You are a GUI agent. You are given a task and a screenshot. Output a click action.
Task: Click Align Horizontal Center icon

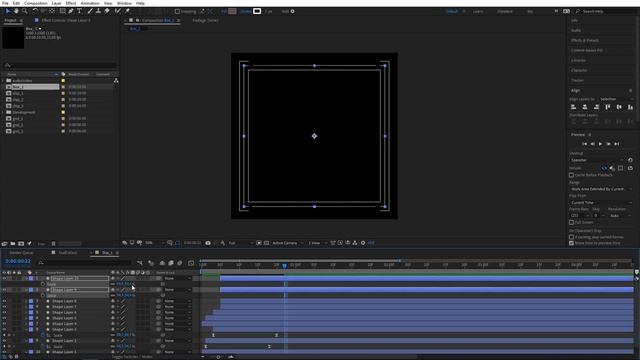[585, 107]
